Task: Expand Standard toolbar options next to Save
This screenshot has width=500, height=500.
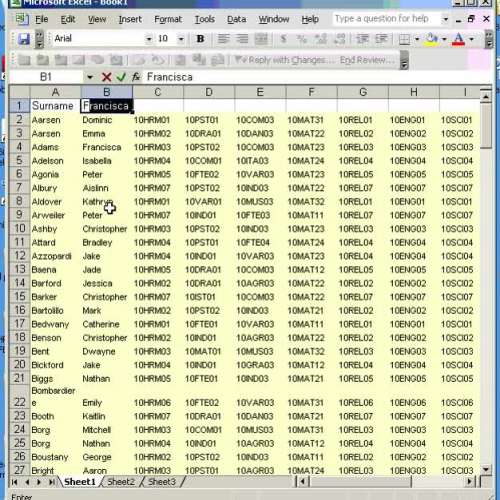Action: point(39,39)
